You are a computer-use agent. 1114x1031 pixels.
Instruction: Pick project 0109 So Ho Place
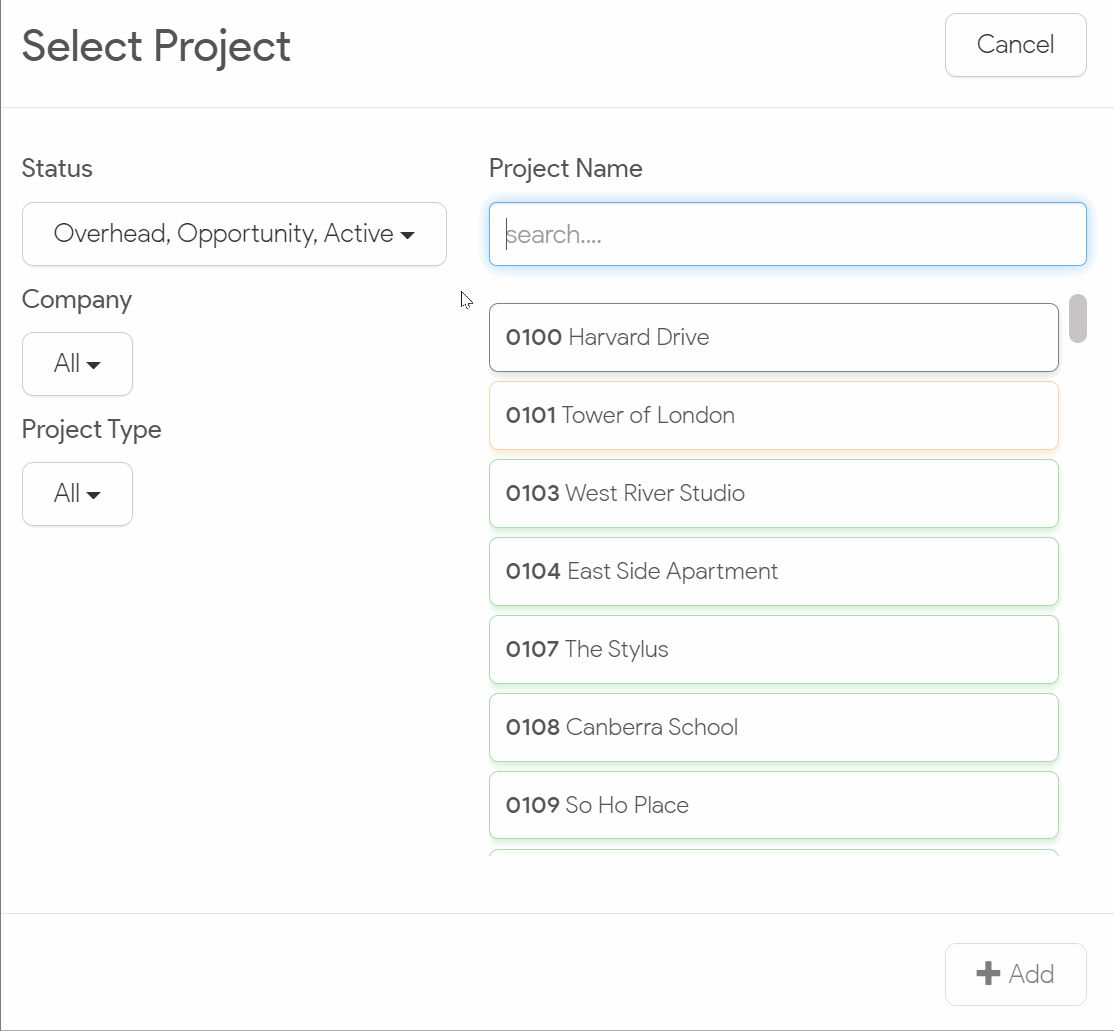773,806
